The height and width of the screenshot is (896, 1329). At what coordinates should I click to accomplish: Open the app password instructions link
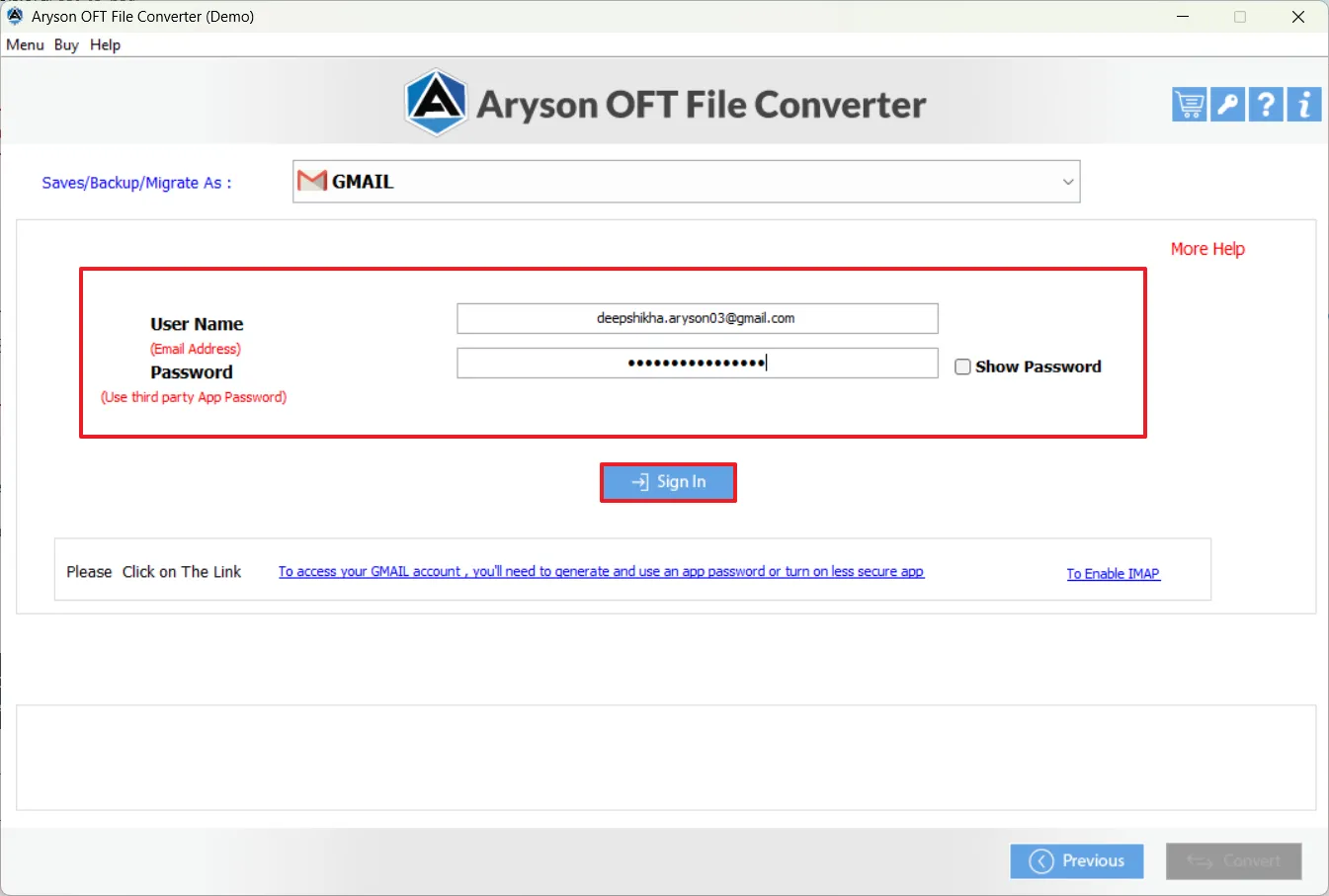click(601, 572)
